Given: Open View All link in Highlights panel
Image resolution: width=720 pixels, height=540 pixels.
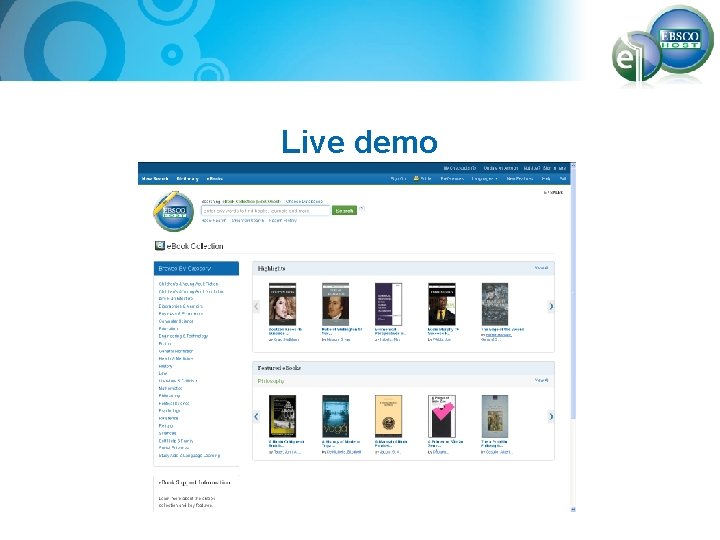Looking at the screenshot, I should pyautogui.click(x=541, y=268).
